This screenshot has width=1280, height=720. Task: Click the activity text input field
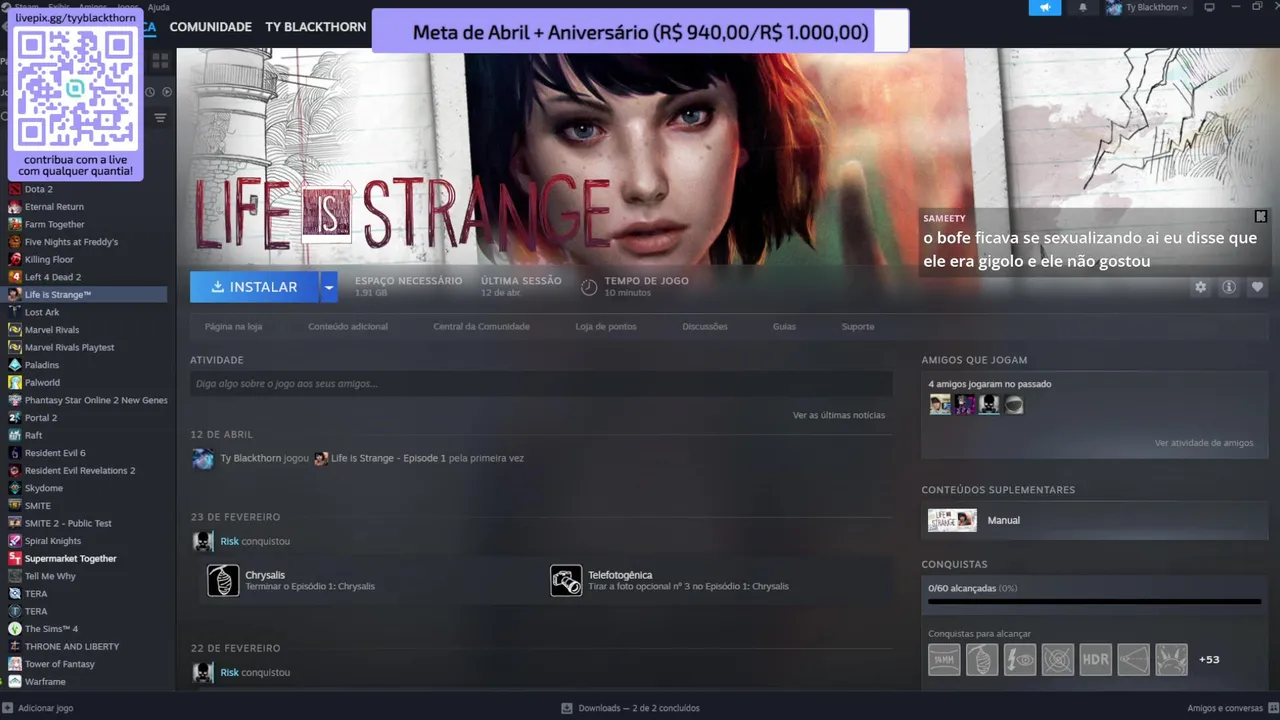pyautogui.click(x=541, y=384)
